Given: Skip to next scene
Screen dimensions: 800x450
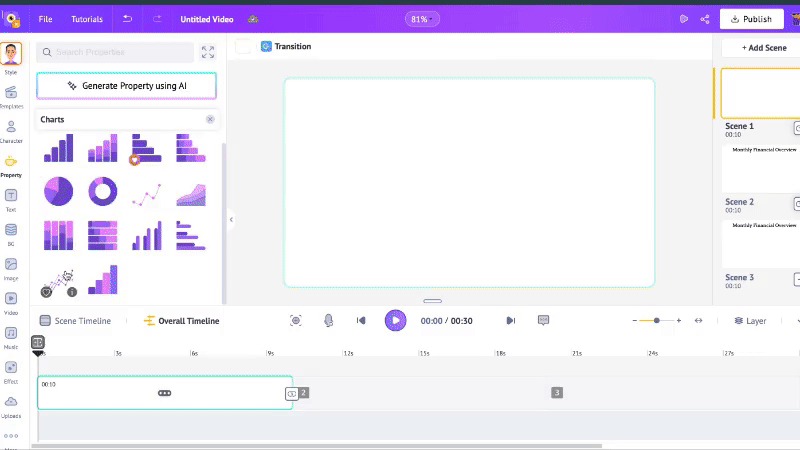Looking at the screenshot, I should [x=510, y=320].
